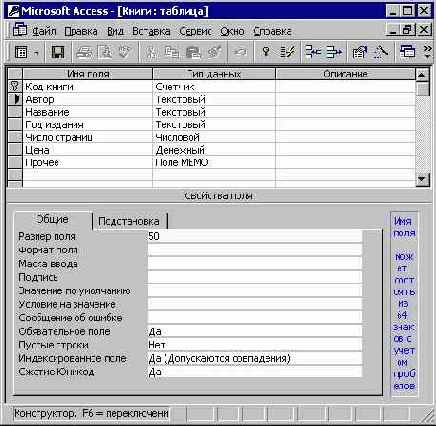The height and width of the screenshot is (426, 436).
Task: Click the Insert Rows toolbar icon
Action: [x=313, y=52]
